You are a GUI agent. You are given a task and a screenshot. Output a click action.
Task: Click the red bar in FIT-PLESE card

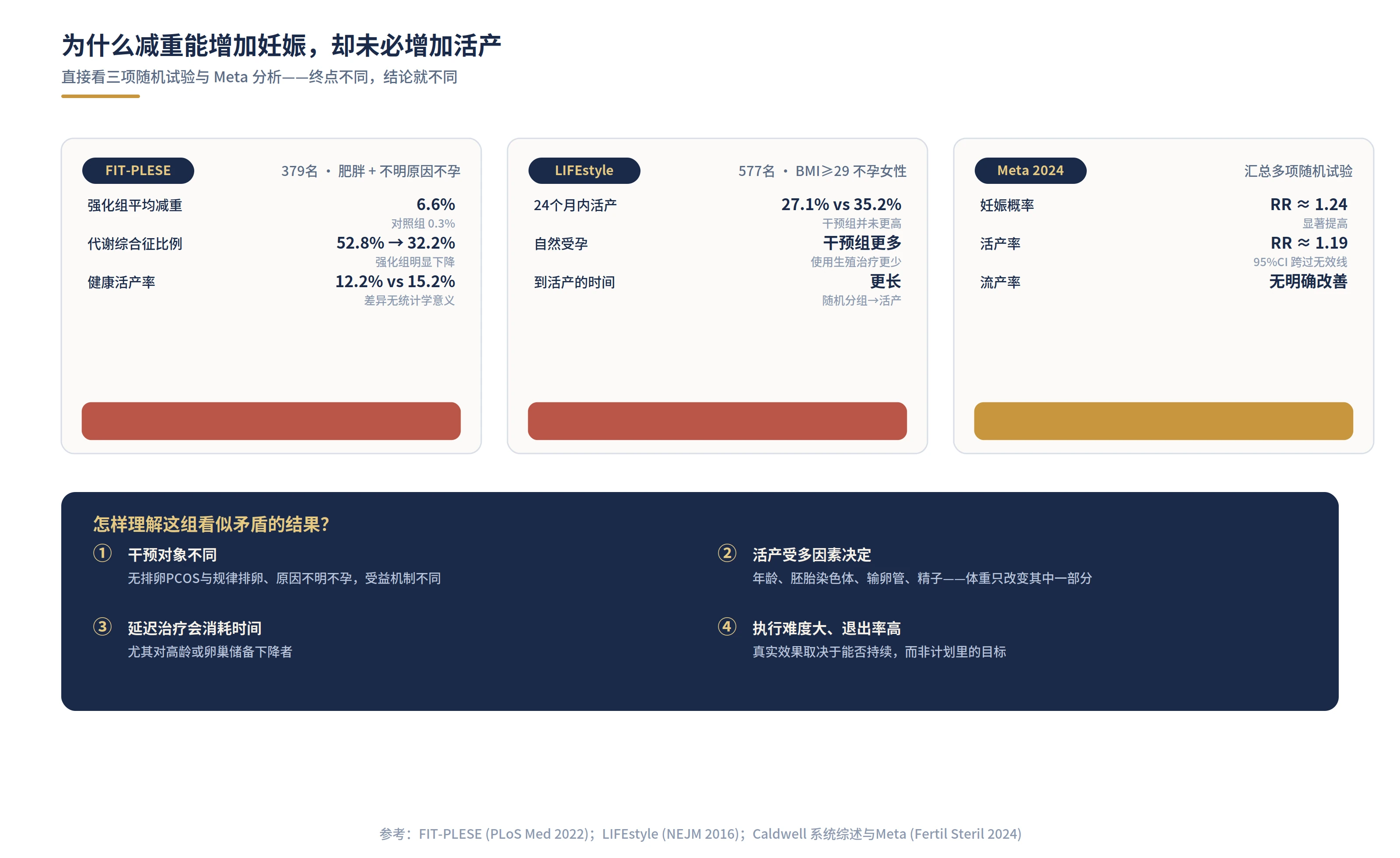[x=271, y=421]
